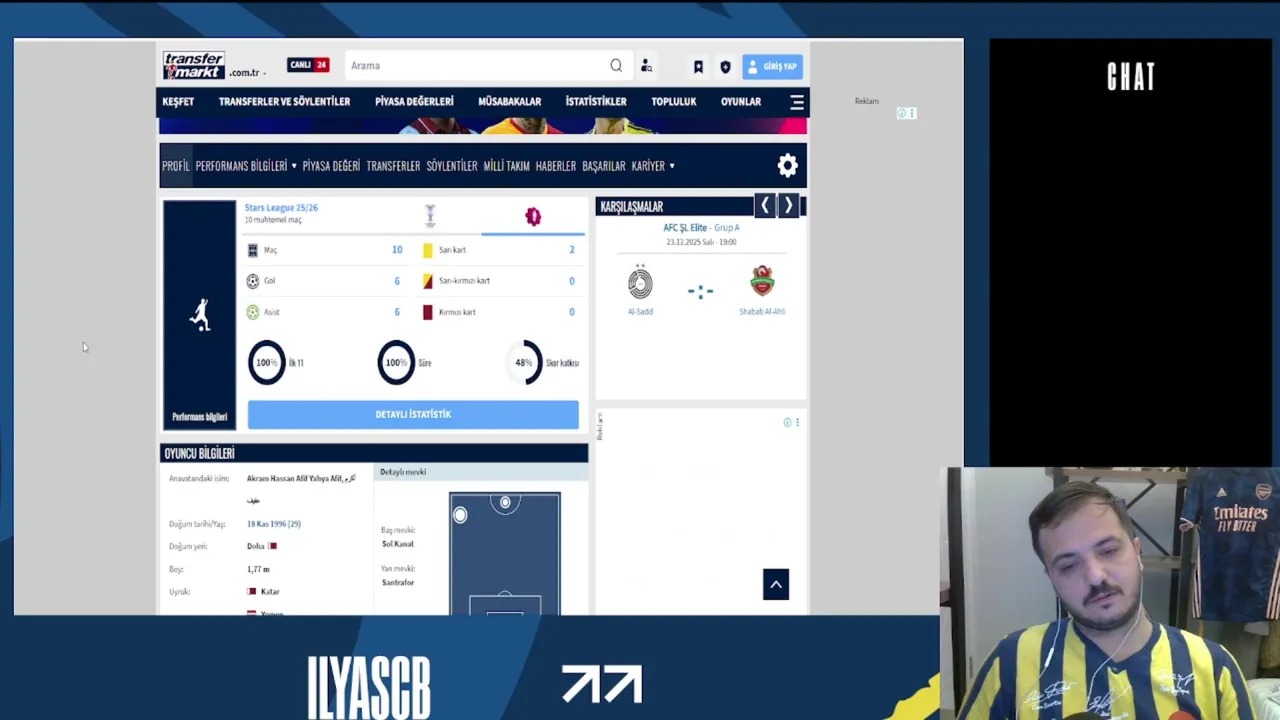Click the matches value 10
Viewport: 1280px width, 720px height.
(397, 250)
